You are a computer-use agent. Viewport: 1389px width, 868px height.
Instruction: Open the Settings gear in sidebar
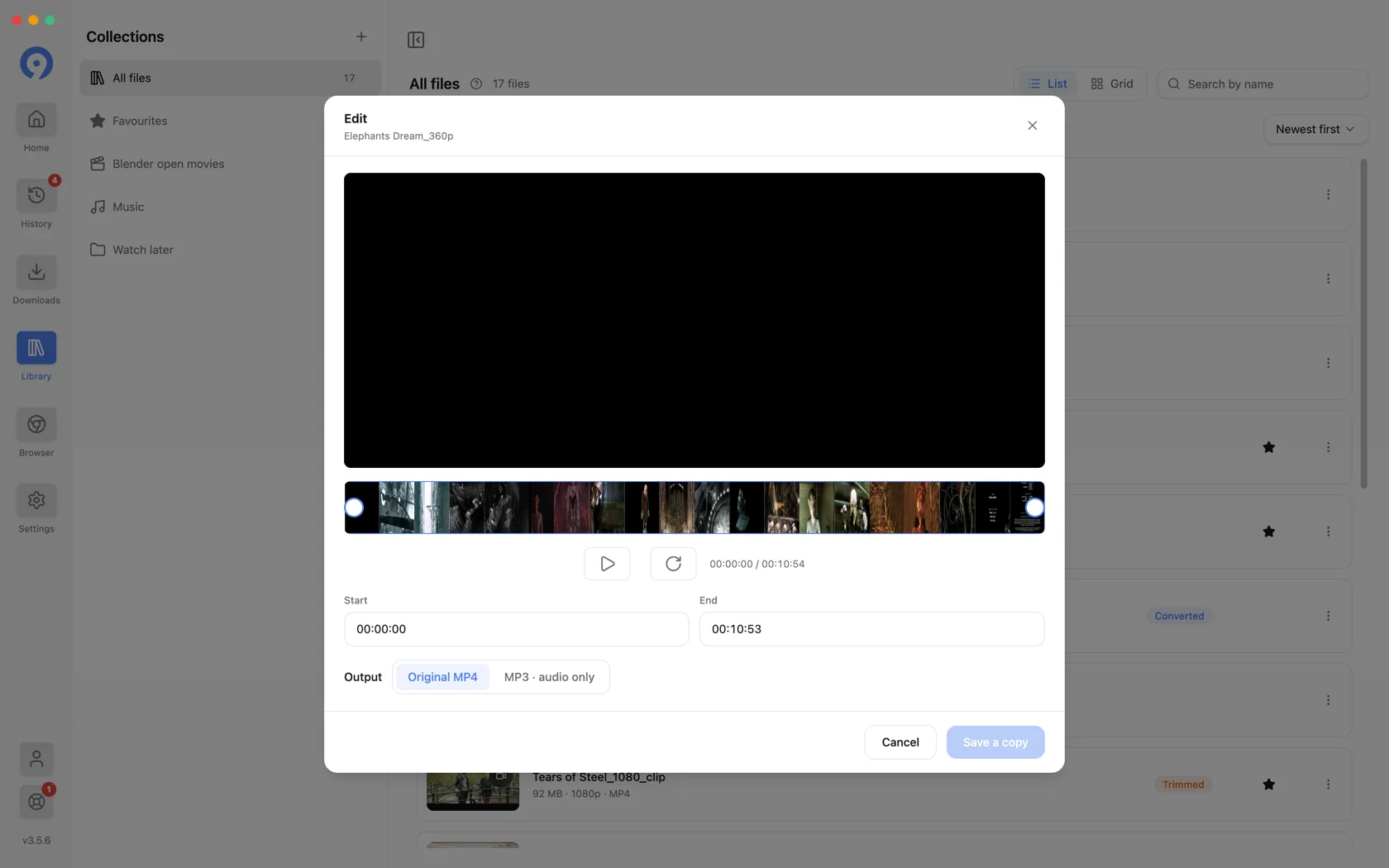pos(36,508)
